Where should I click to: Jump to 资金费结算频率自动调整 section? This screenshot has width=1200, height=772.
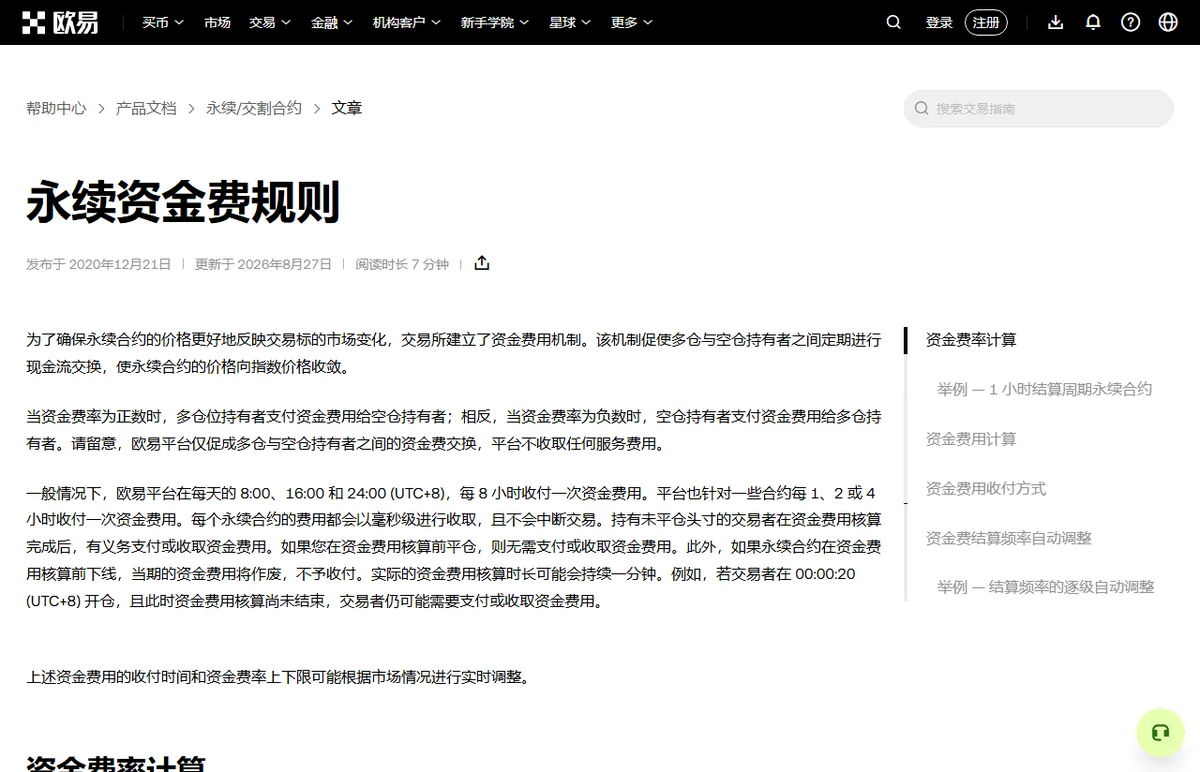tap(1009, 538)
